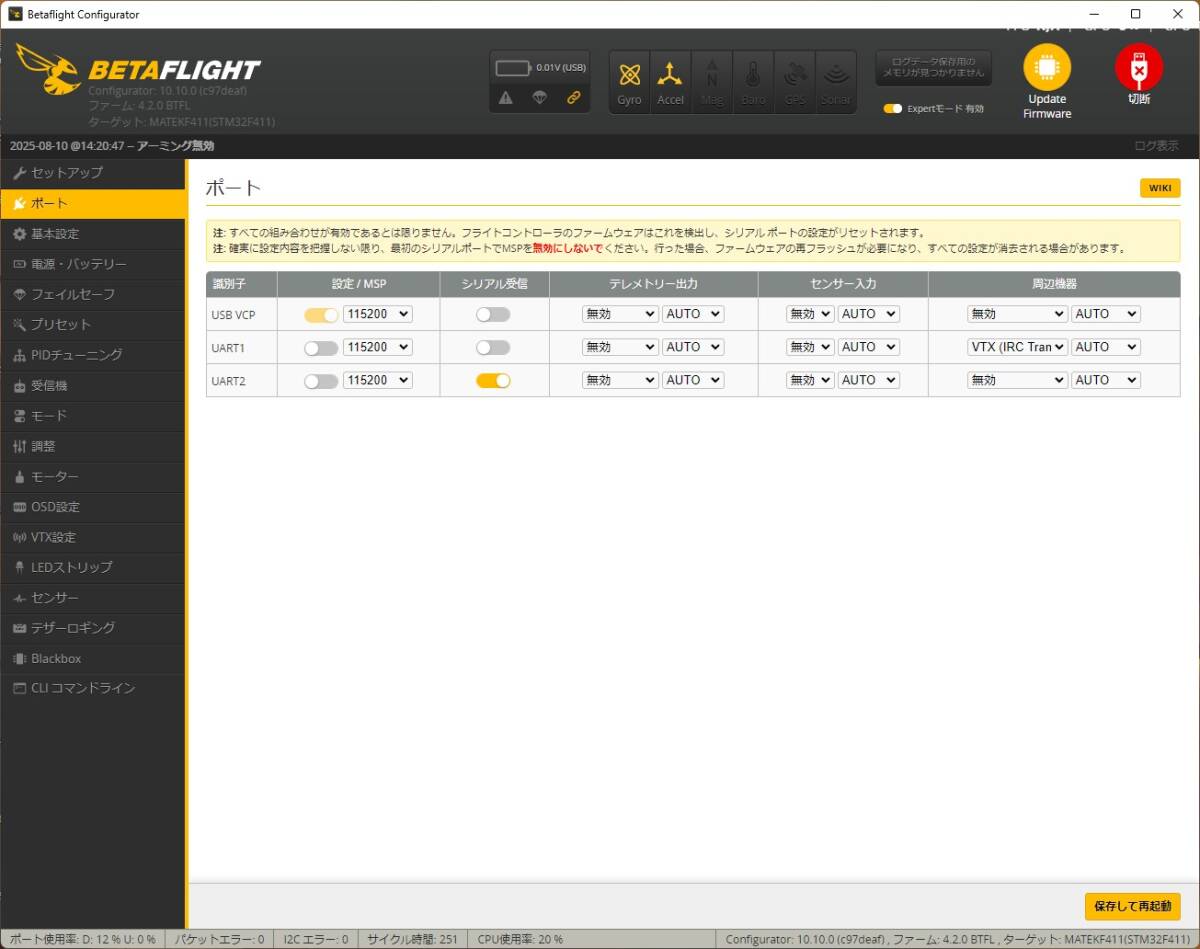Click 保存して再起動 button
Viewport: 1200px width, 949px height.
[x=1133, y=907]
